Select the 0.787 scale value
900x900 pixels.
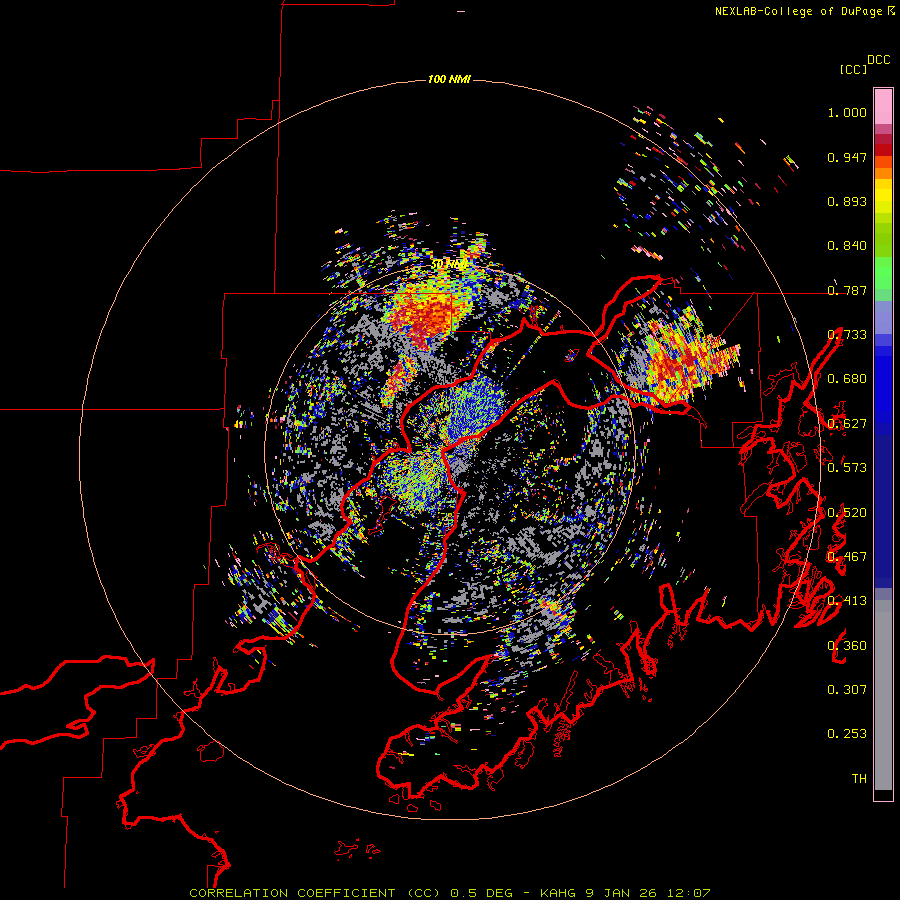(x=847, y=290)
